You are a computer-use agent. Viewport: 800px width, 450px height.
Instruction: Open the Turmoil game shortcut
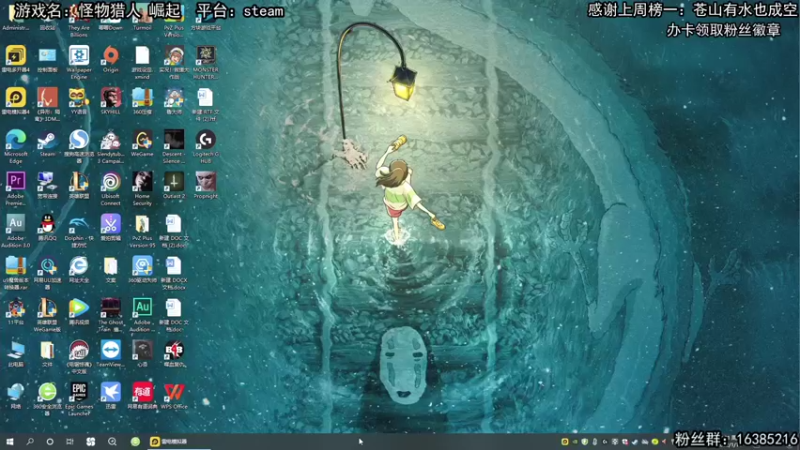[x=142, y=19]
